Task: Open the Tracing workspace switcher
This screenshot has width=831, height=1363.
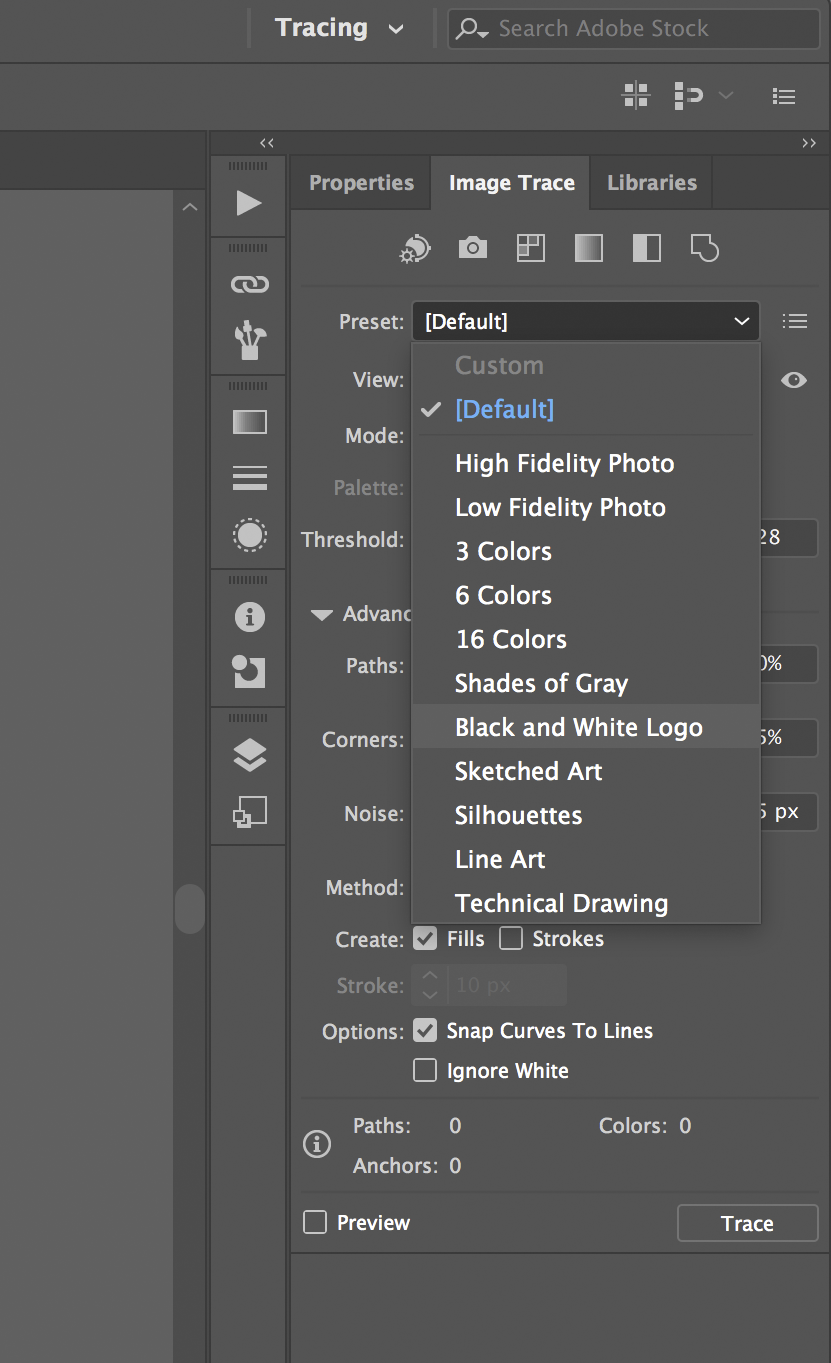Action: [x=339, y=28]
